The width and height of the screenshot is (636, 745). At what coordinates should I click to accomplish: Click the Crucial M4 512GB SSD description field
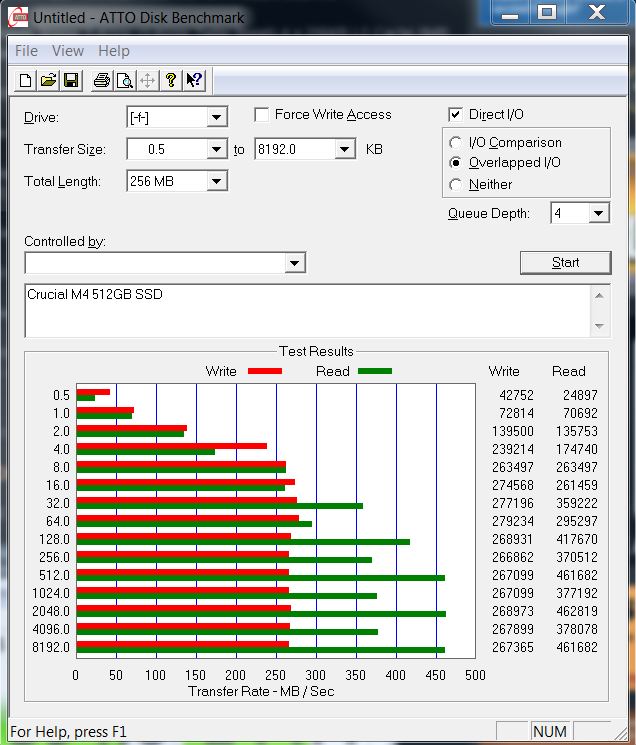coord(305,311)
